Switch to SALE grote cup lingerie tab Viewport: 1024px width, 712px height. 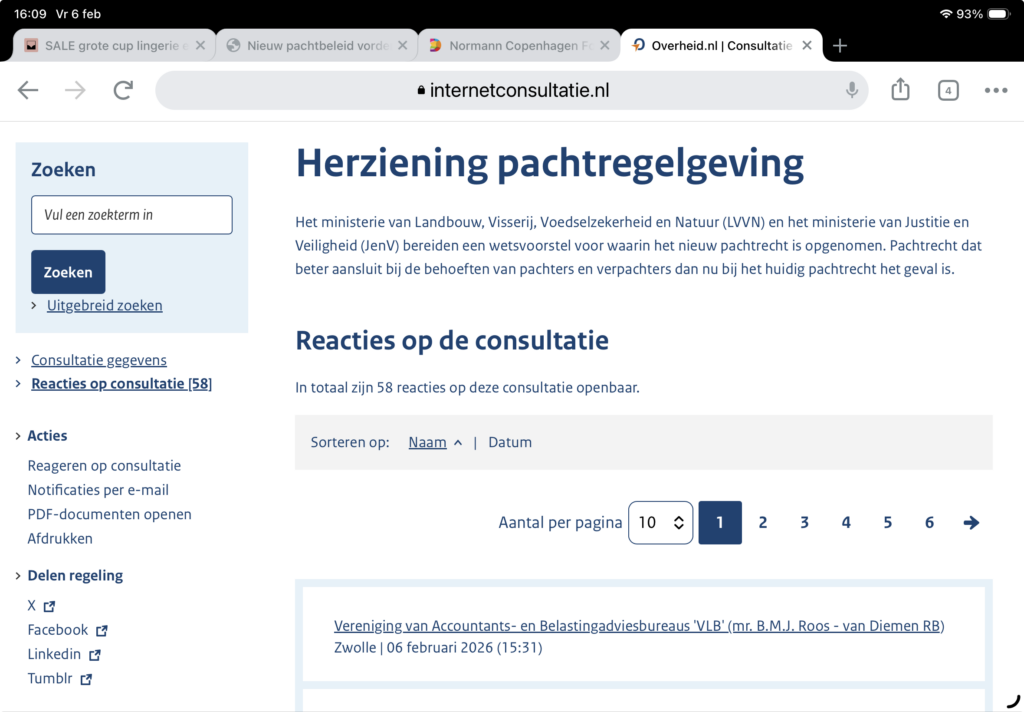pyautogui.click(x=108, y=45)
